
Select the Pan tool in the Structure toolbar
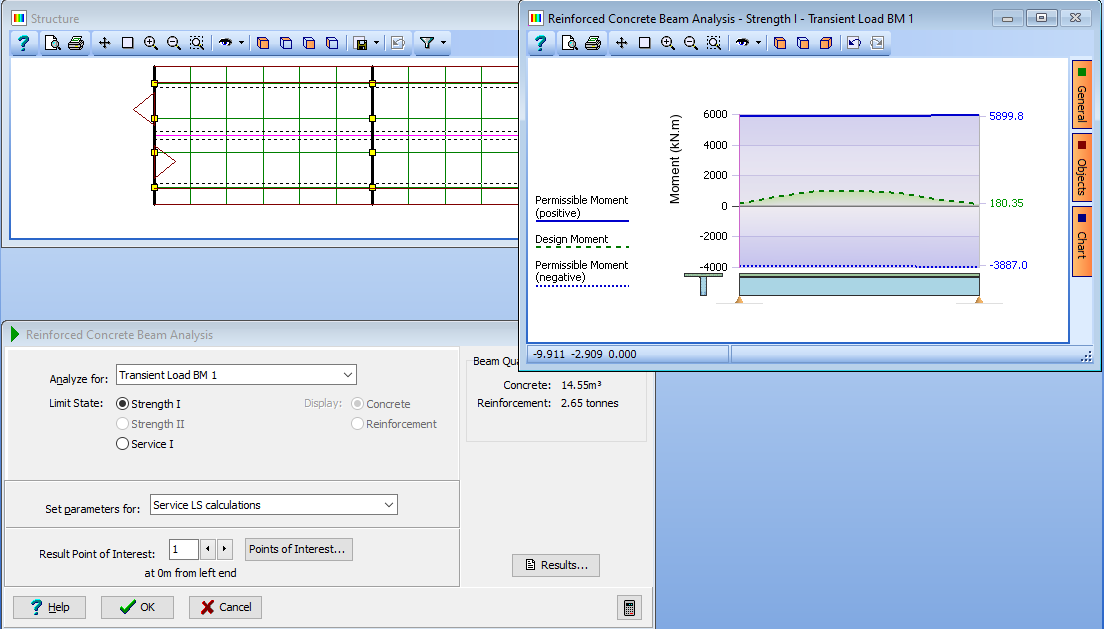click(105, 43)
